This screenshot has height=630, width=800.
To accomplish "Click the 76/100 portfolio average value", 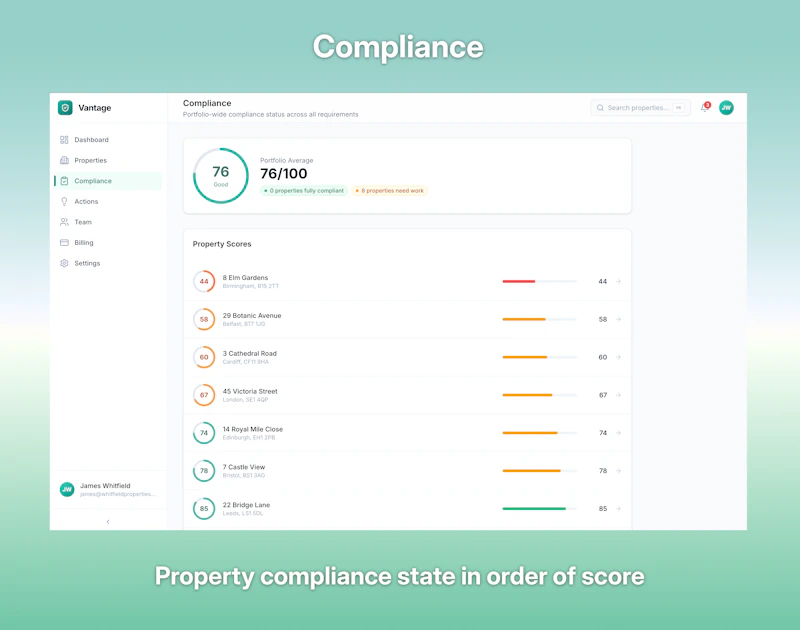I will click(284, 174).
